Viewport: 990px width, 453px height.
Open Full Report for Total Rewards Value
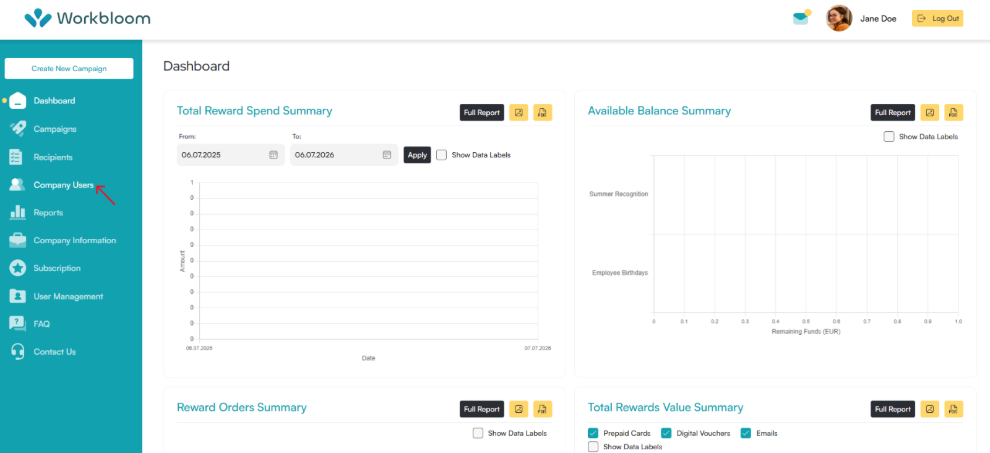coord(893,409)
